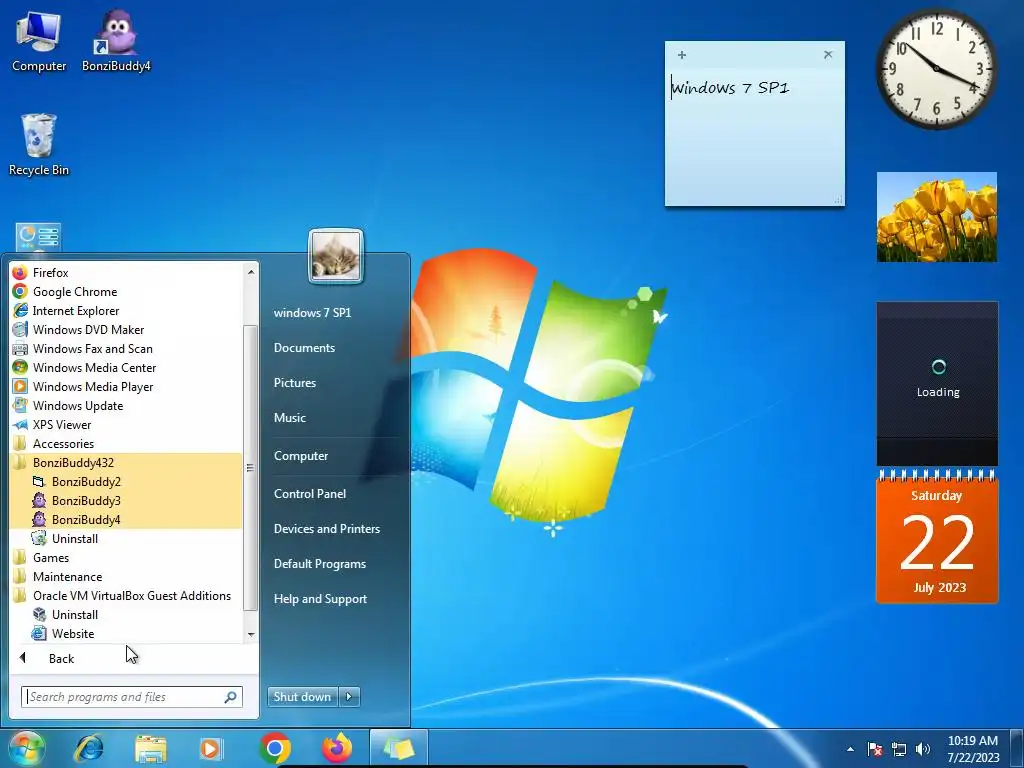Open Music from the Start menu
The width and height of the screenshot is (1024, 768).
click(289, 417)
